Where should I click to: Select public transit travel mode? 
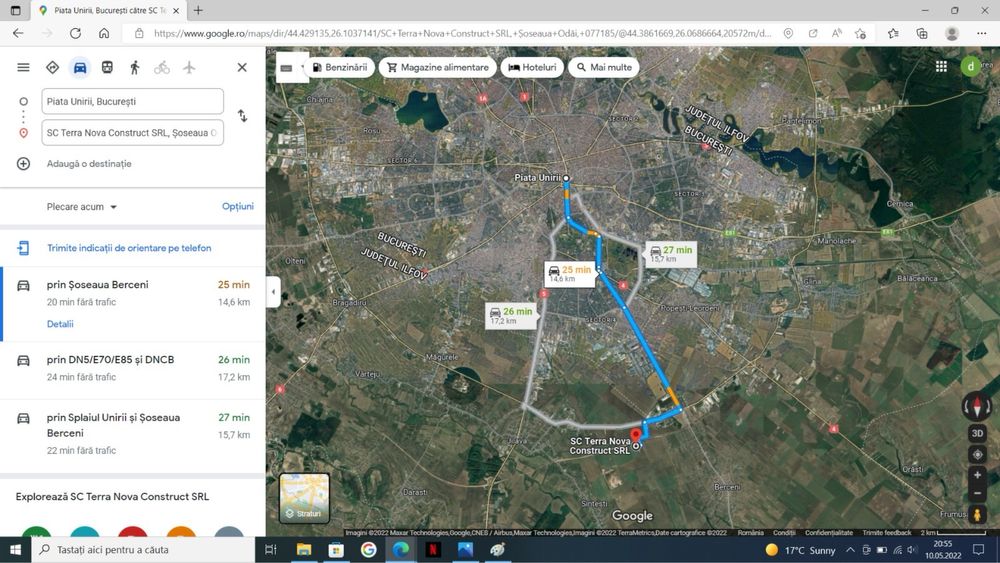pos(107,67)
